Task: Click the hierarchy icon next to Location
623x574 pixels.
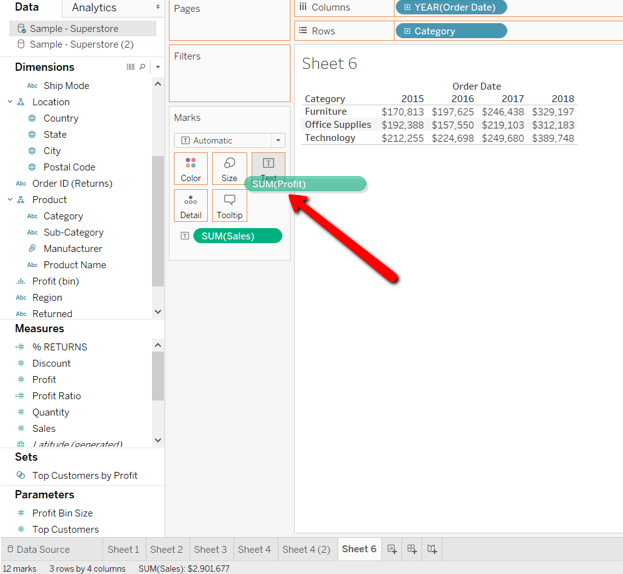Action: (21, 102)
